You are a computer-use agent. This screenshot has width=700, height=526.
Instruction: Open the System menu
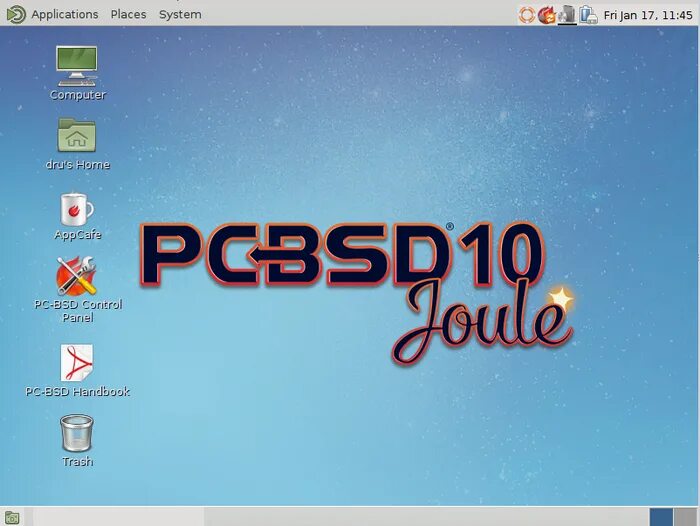tap(180, 14)
